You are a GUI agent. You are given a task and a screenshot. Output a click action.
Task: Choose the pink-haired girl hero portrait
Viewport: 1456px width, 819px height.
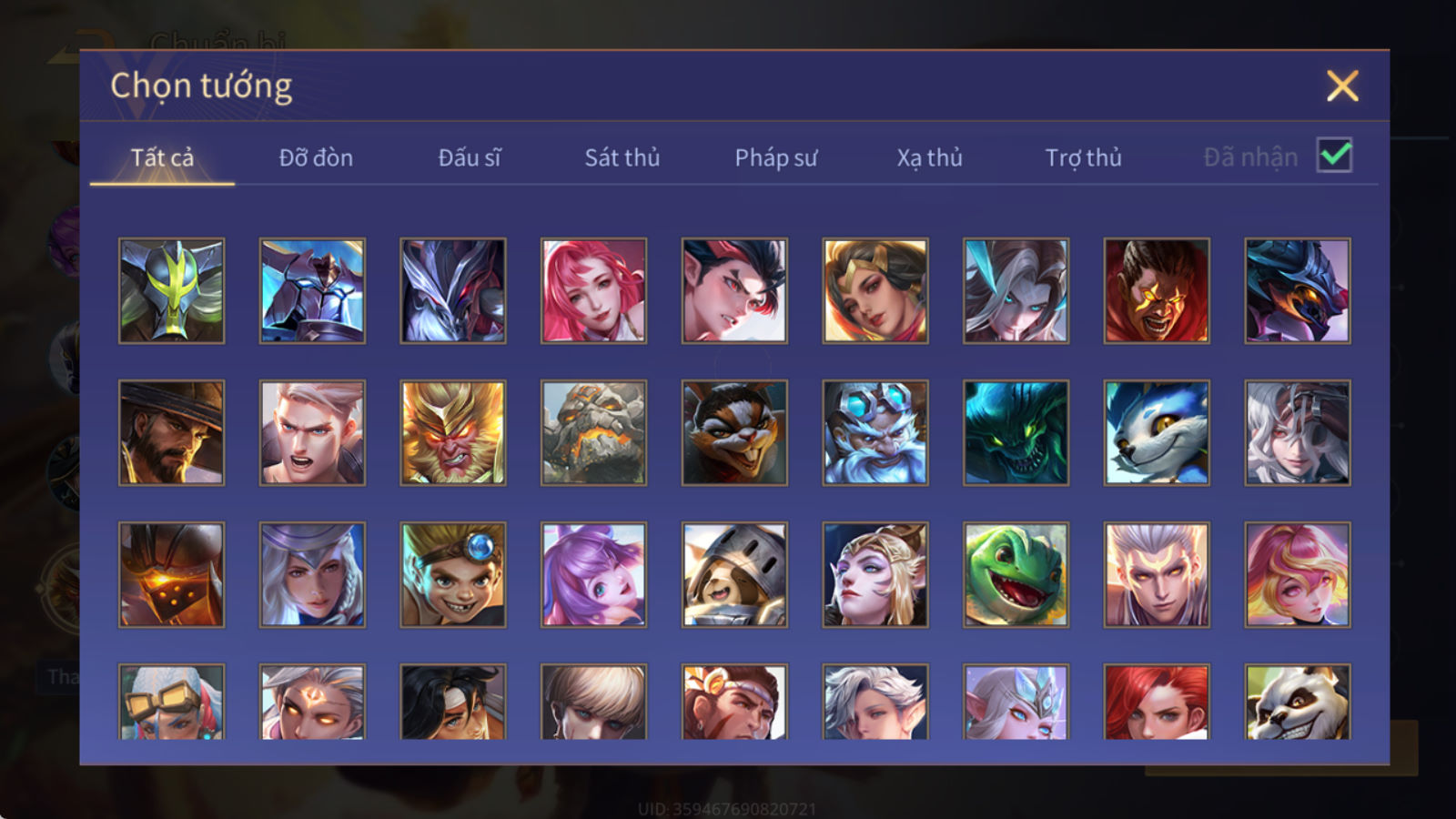point(593,291)
